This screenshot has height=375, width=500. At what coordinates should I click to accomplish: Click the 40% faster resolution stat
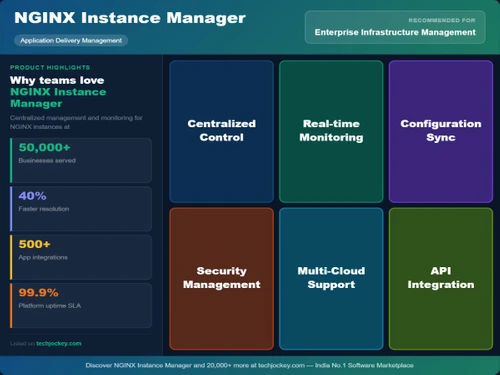(81, 209)
